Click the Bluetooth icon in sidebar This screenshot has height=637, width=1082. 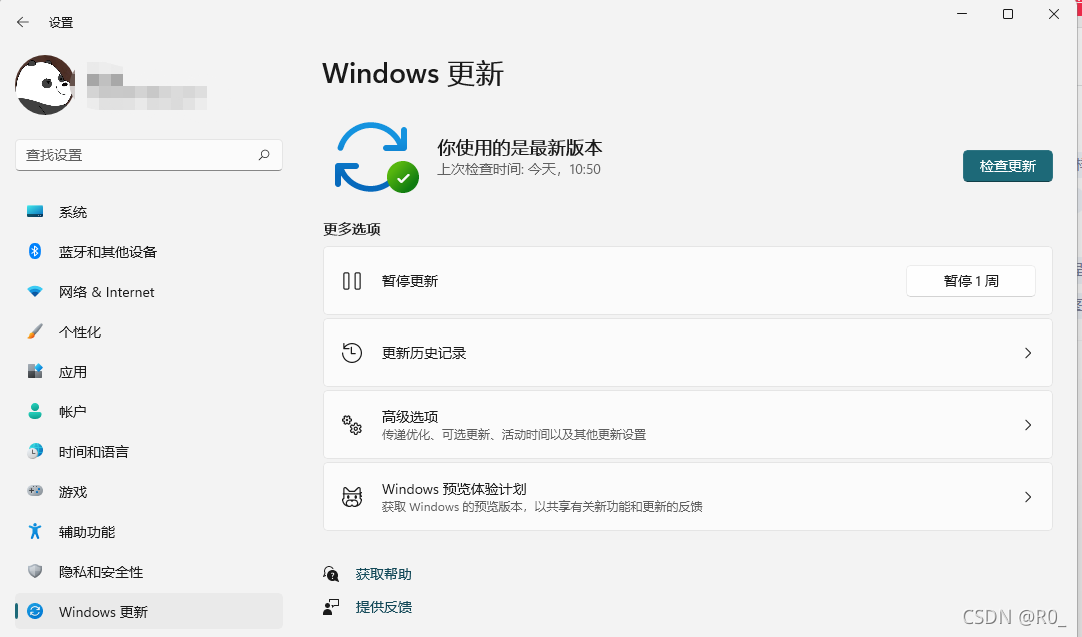click(x=35, y=251)
